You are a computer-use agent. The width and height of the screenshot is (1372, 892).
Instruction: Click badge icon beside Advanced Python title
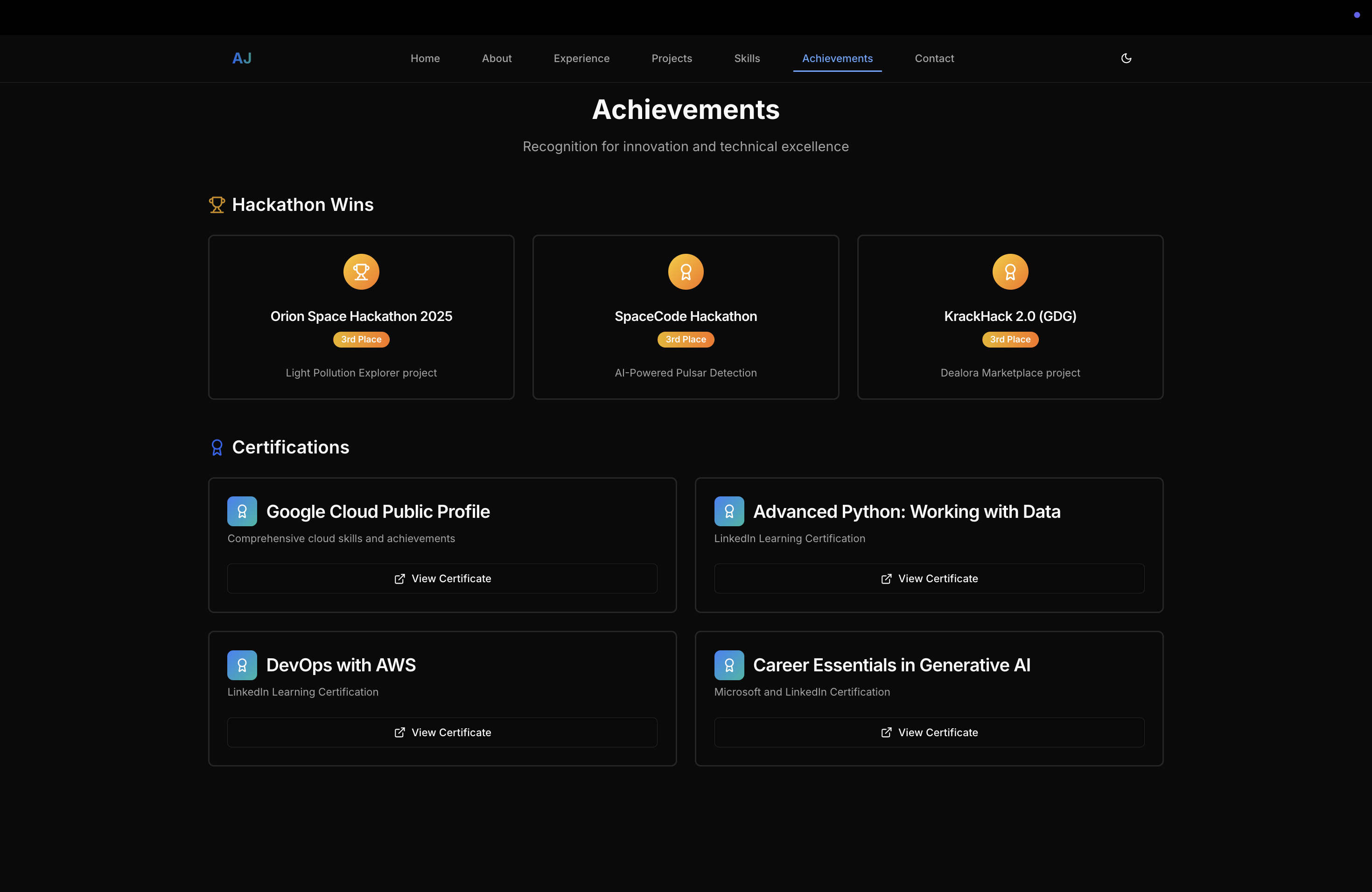pyautogui.click(x=728, y=511)
